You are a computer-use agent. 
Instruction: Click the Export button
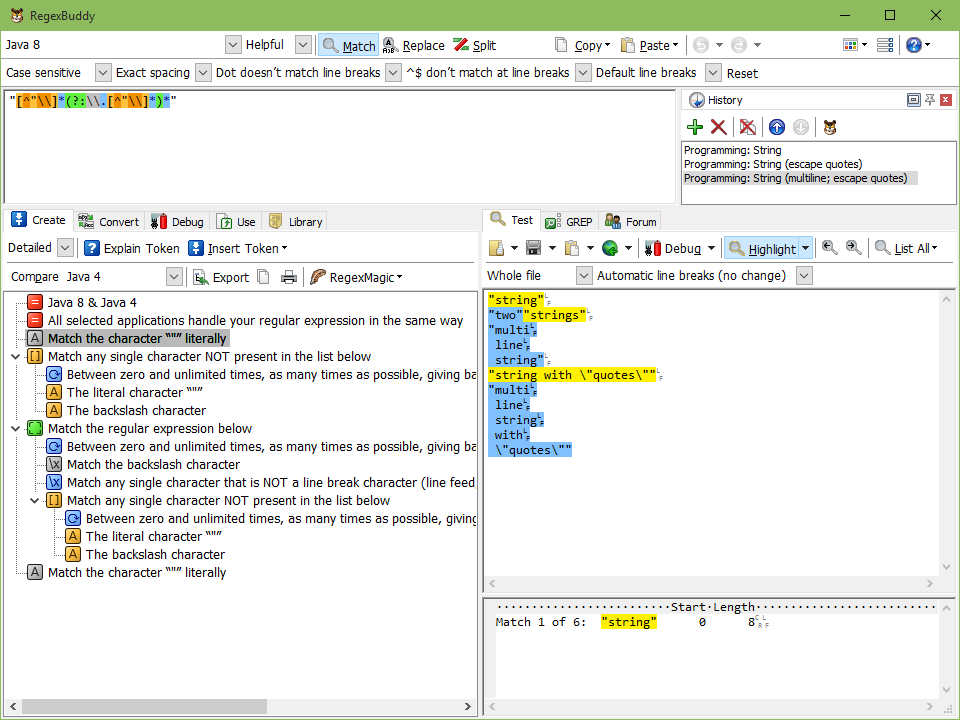[221, 277]
